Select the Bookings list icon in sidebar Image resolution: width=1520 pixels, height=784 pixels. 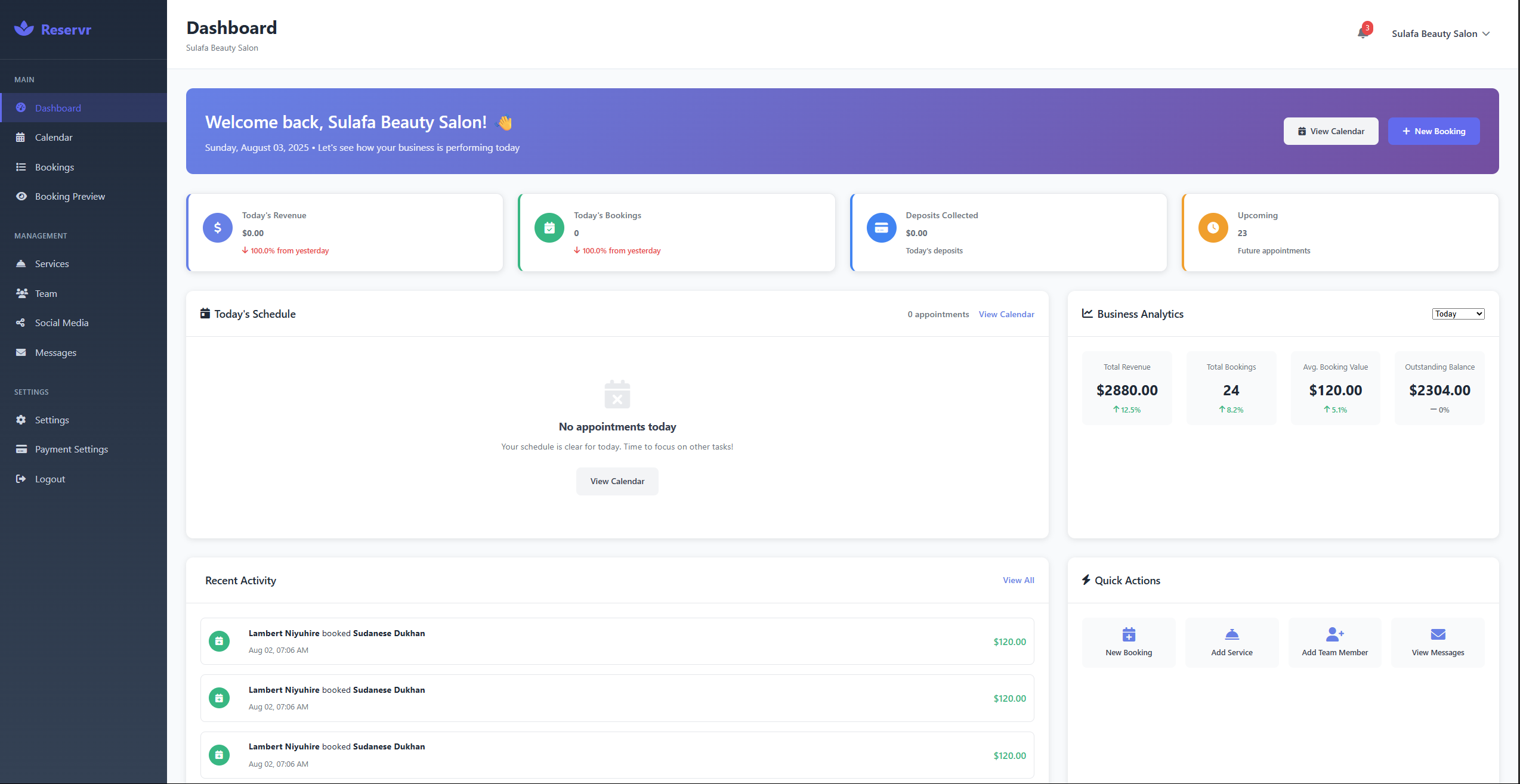(21, 167)
